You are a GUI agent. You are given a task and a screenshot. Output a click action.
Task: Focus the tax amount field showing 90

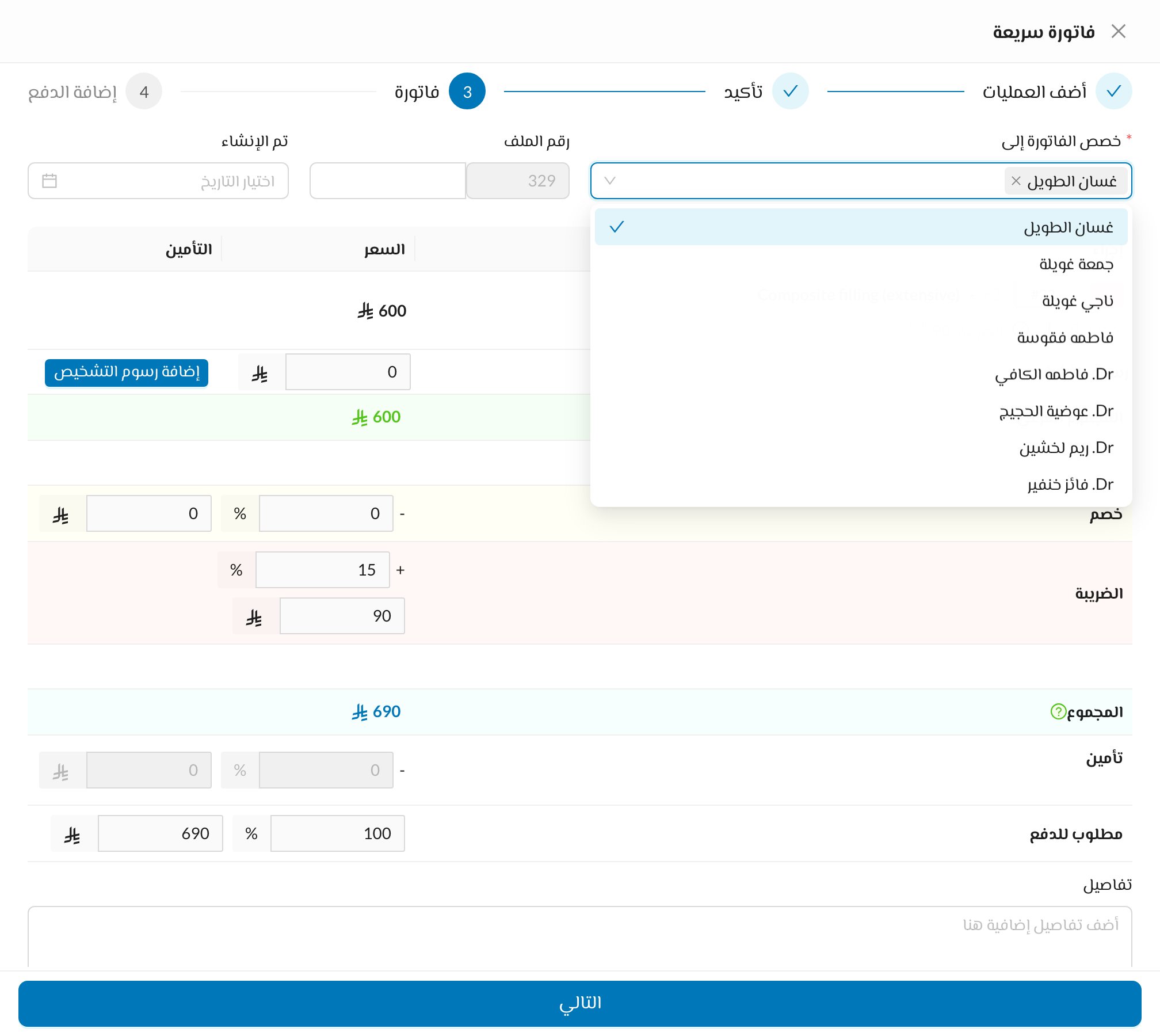pyautogui.click(x=342, y=616)
